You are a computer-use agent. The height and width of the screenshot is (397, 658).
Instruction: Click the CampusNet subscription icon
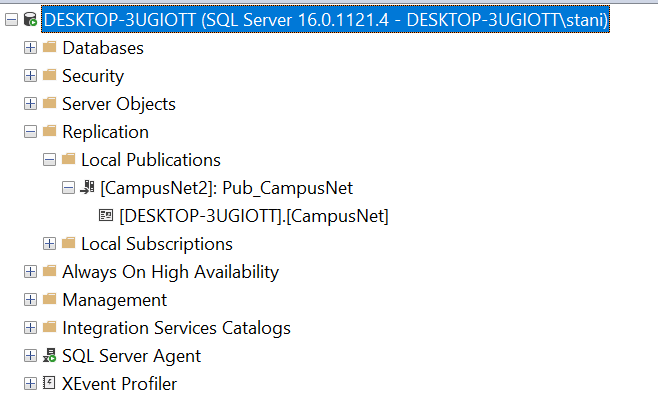coord(106,215)
